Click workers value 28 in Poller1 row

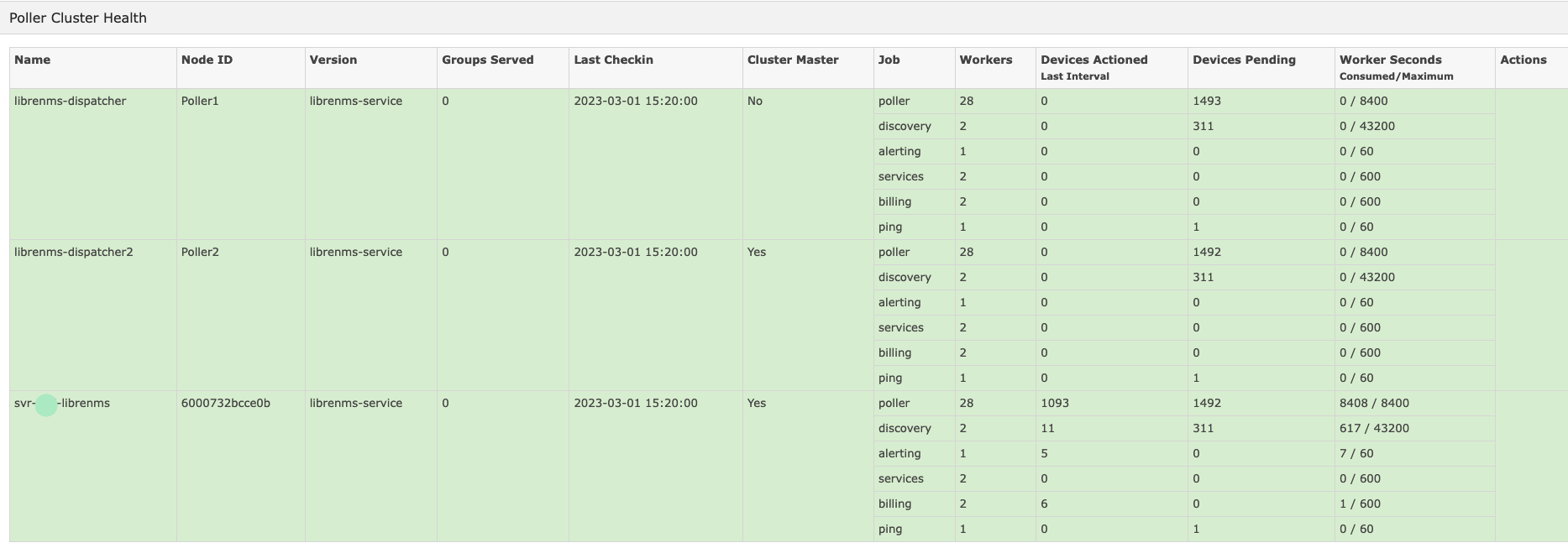[x=967, y=101]
